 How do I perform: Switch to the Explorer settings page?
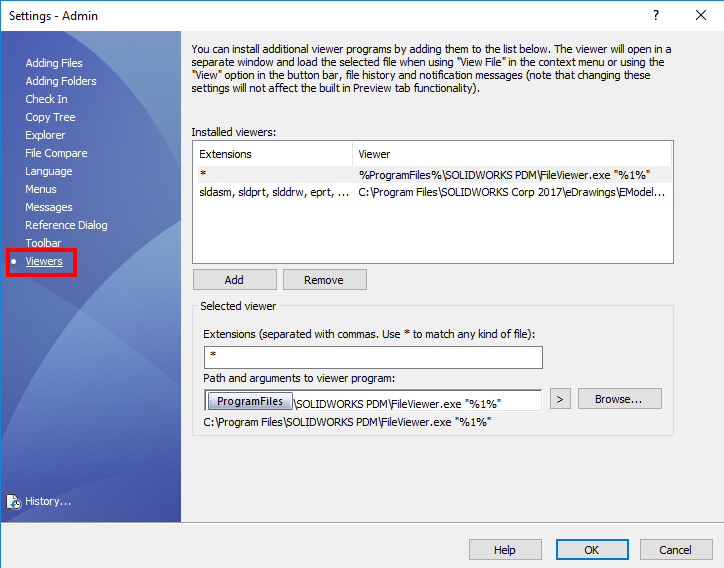45,135
